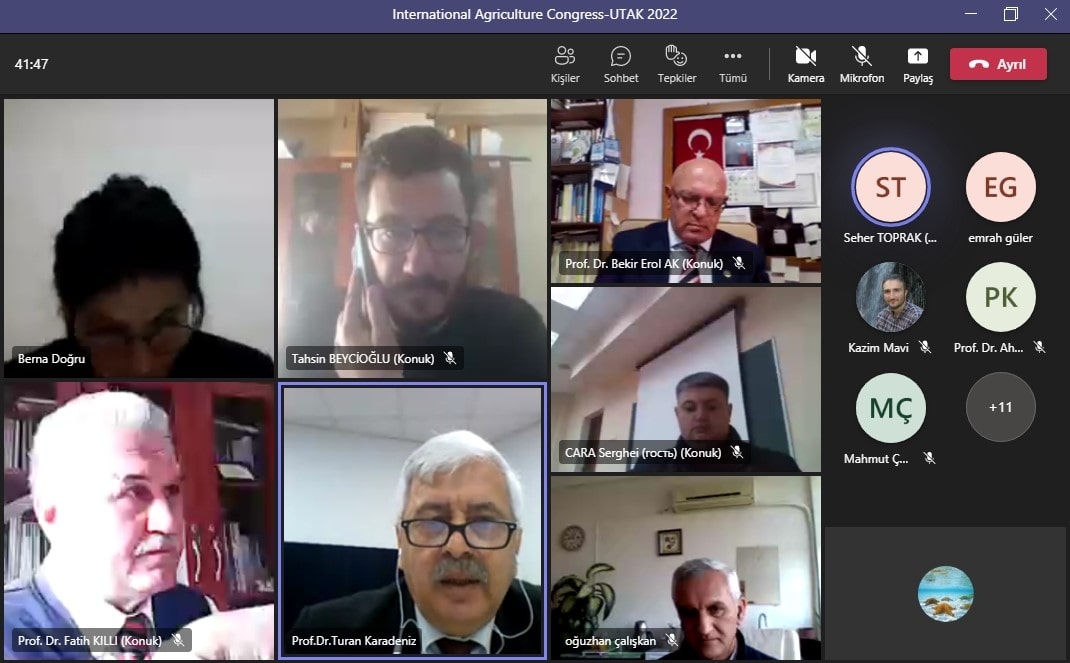Select Prof. Dr. Fatih KILLI's video tile
Image resolution: width=1070 pixels, height=663 pixels.
[x=139, y=521]
